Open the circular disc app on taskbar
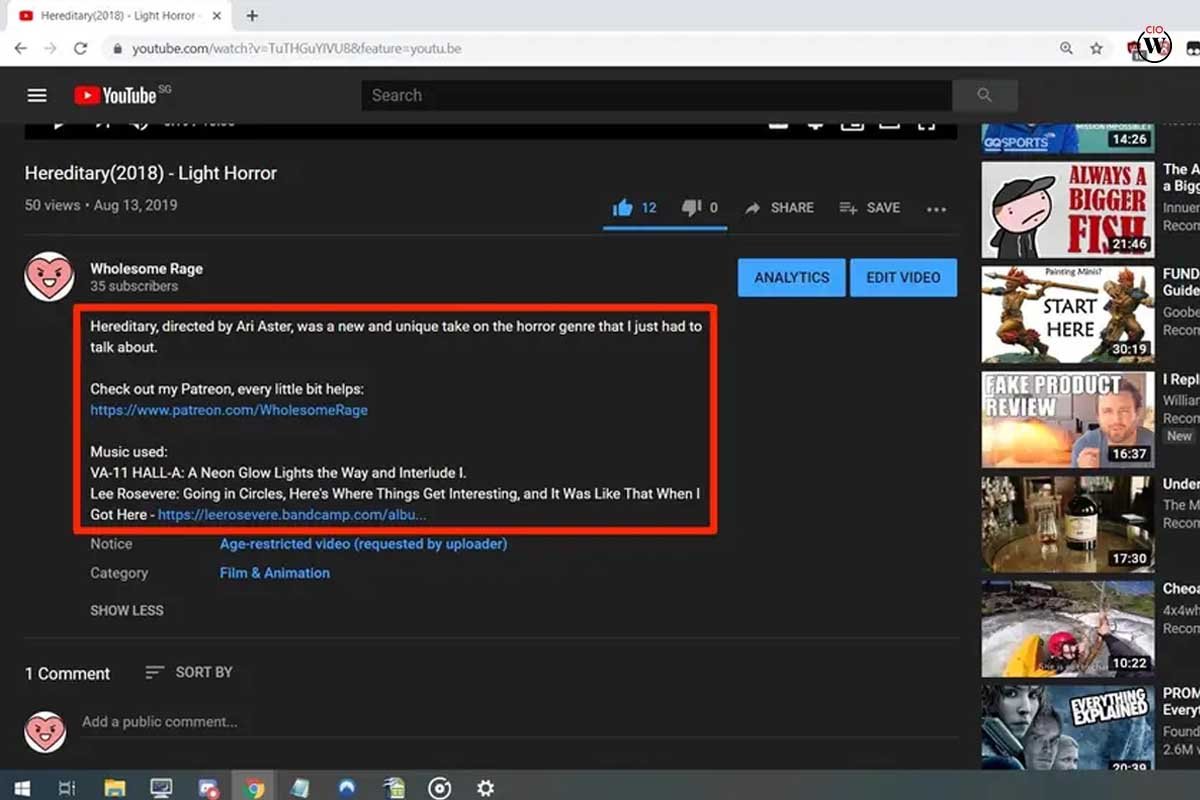The height and width of the screenshot is (800, 1200). (439, 788)
